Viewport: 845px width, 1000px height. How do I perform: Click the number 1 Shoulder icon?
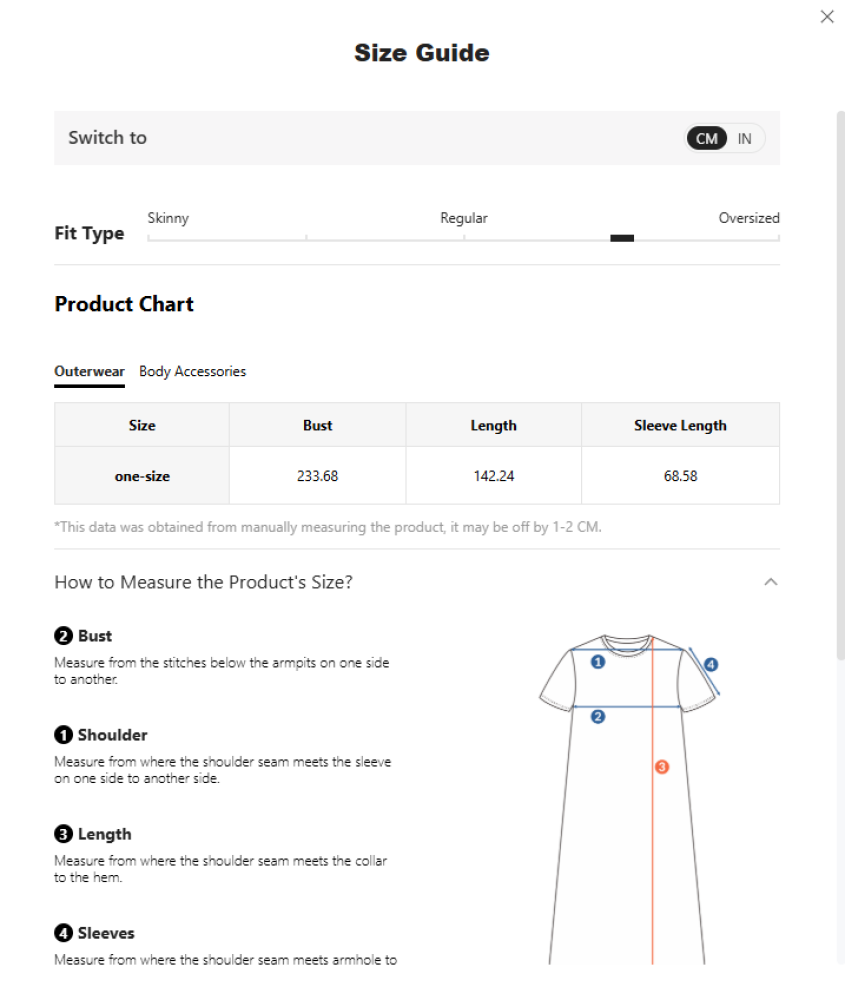(x=63, y=735)
